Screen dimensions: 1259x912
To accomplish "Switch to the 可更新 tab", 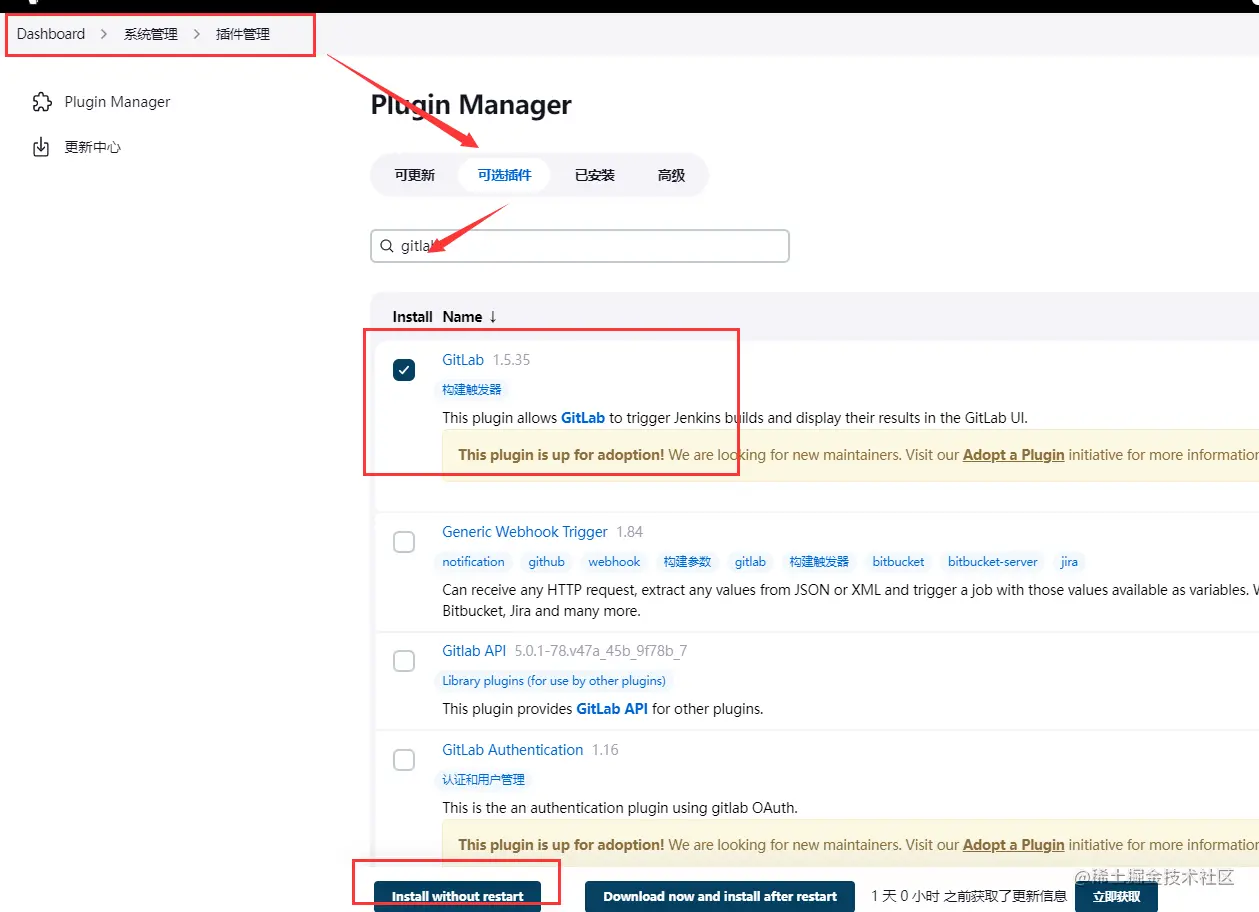I will (414, 175).
